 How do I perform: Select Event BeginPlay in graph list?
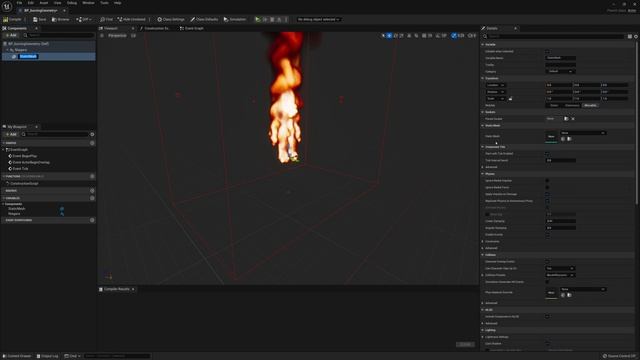[24, 156]
